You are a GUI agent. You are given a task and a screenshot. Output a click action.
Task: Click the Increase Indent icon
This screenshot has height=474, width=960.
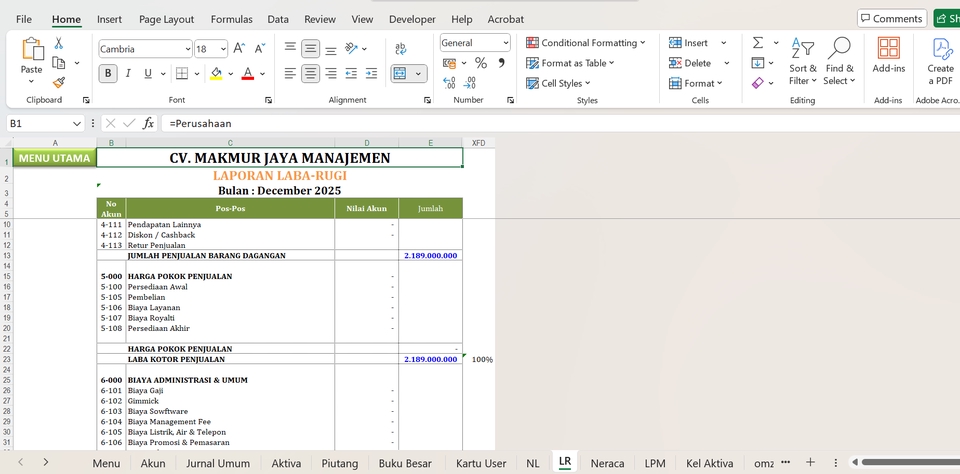[x=371, y=73]
